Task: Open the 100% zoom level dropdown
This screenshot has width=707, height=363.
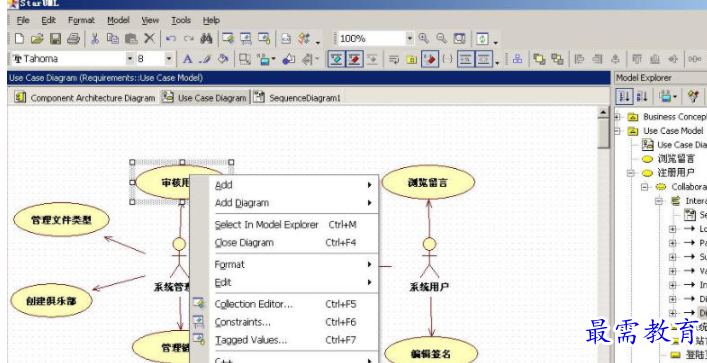Action: 409,39
